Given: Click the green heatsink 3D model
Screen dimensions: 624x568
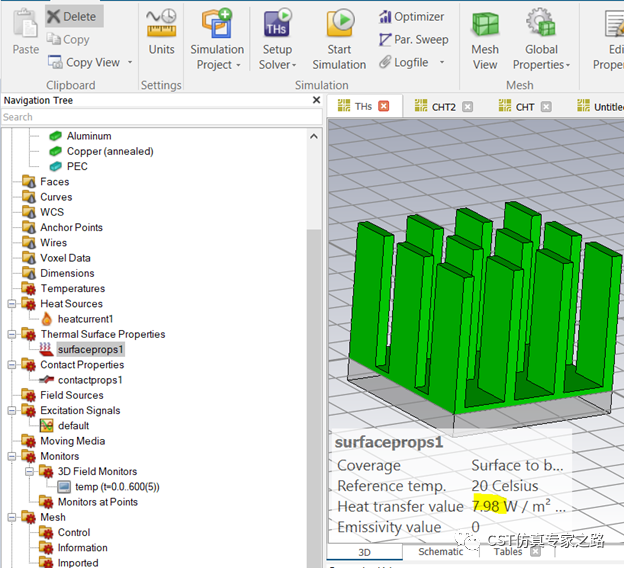Looking at the screenshot, I should click(484, 310).
